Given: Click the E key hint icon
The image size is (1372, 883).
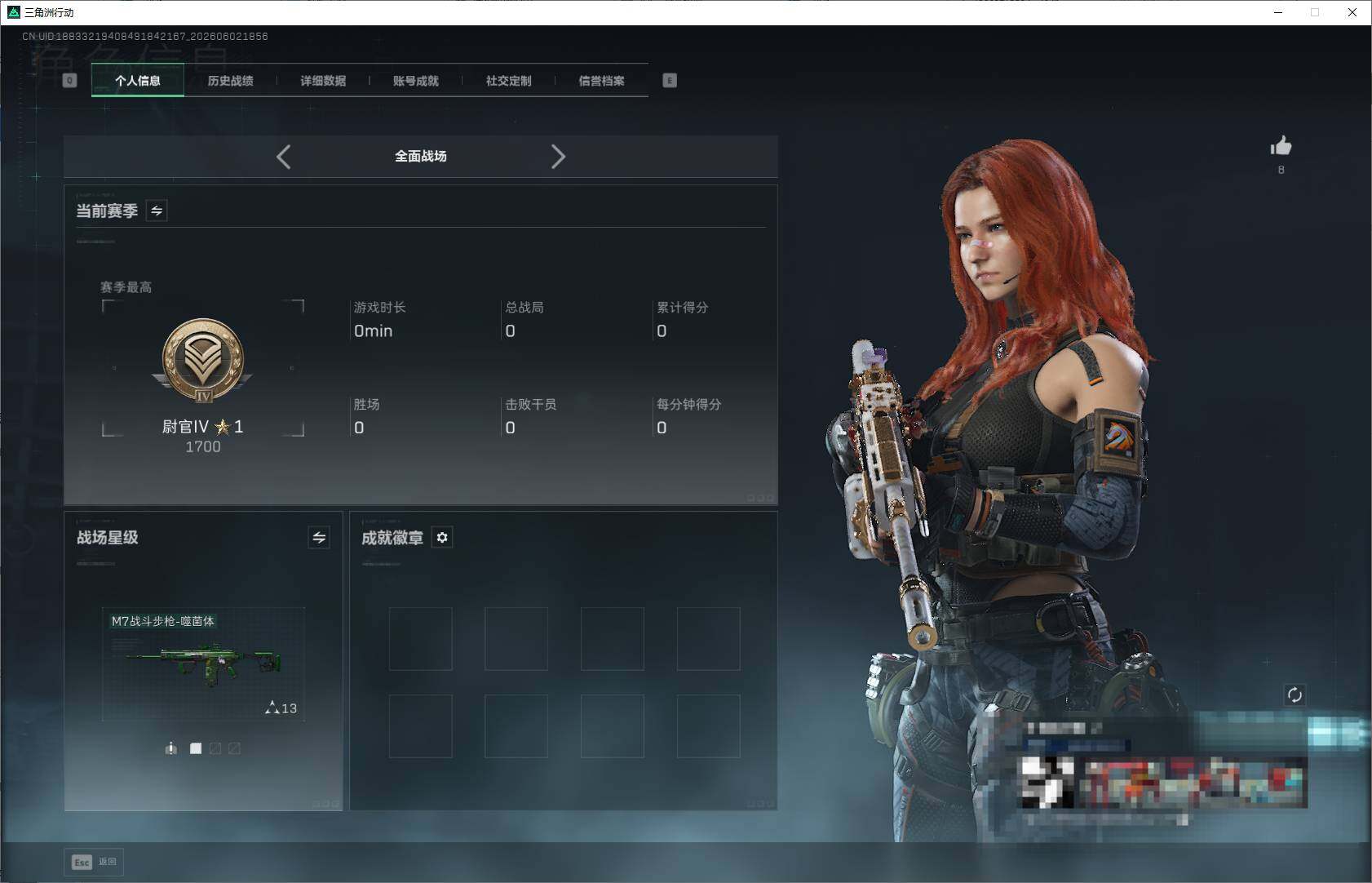Looking at the screenshot, I should 670,81.
